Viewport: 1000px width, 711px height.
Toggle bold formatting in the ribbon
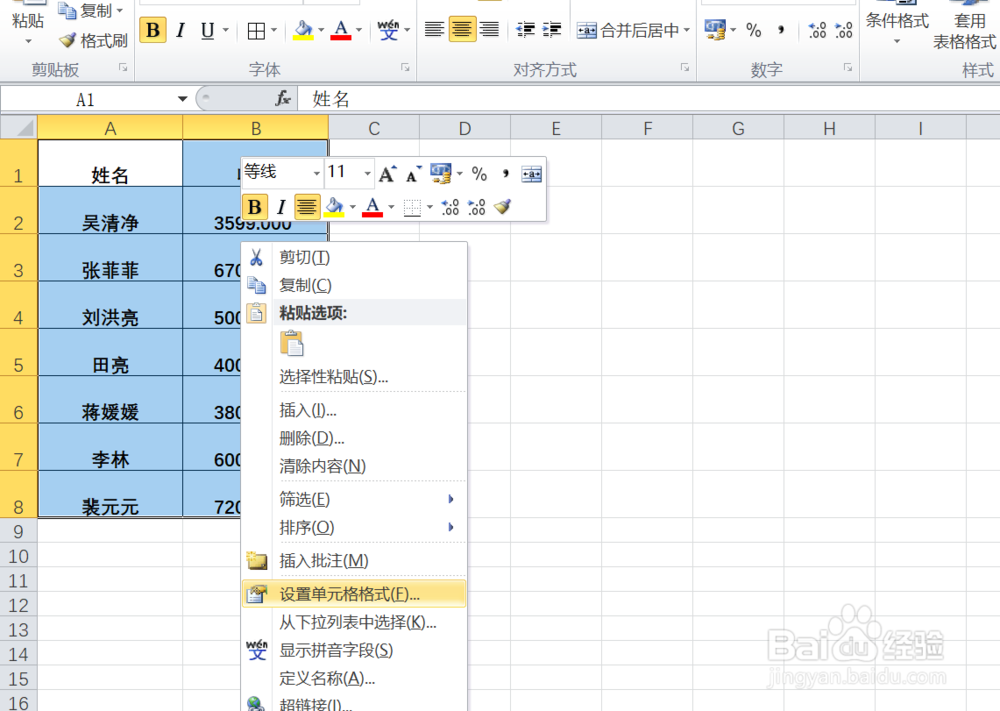point(152,31)
